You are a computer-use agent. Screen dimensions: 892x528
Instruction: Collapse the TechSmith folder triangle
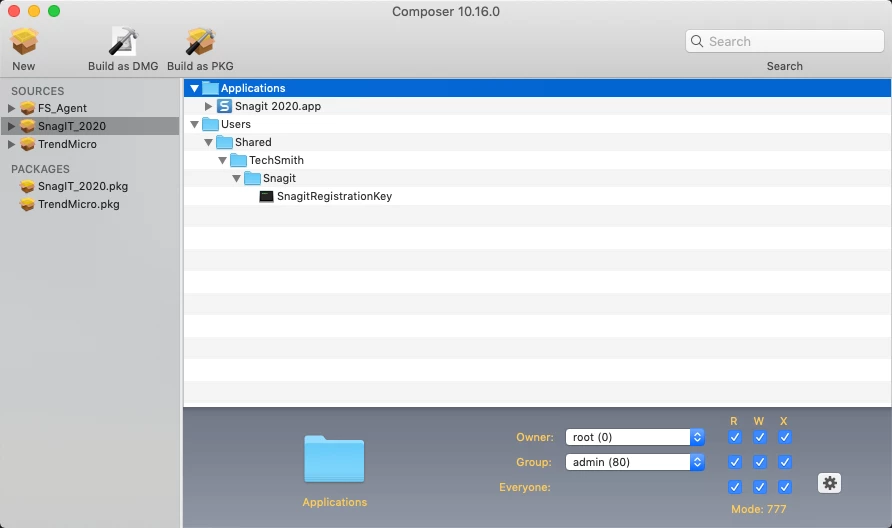(222, 160)
